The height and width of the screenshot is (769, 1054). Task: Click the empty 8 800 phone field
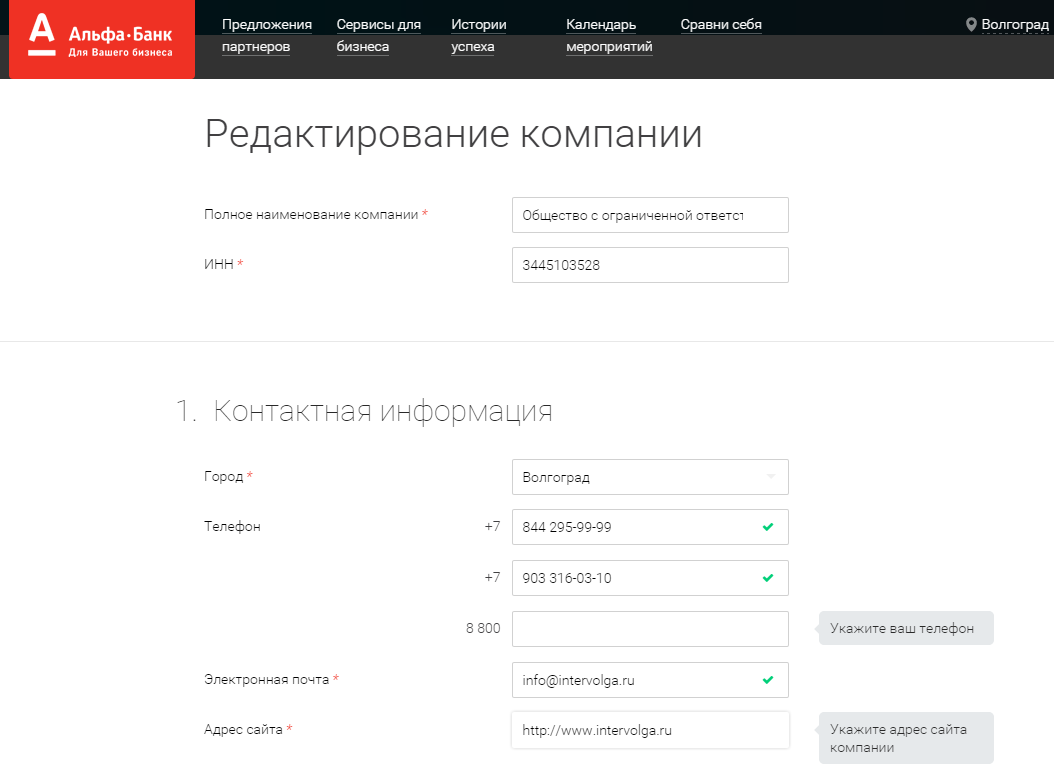pyautogui.click(x=650, y=629)
